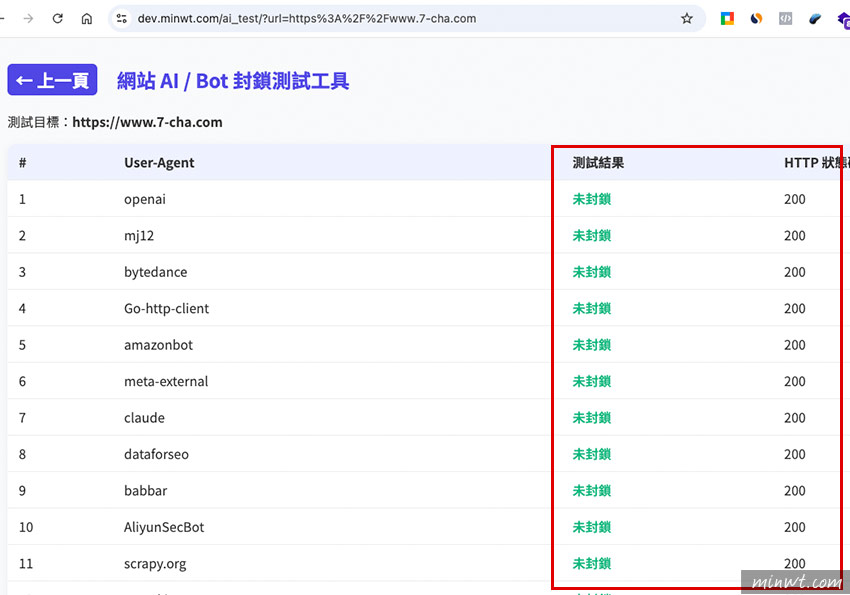Screen dimensions: 850x595
Task: Open the purple graduation cap extension
Action: pos(843,18)
